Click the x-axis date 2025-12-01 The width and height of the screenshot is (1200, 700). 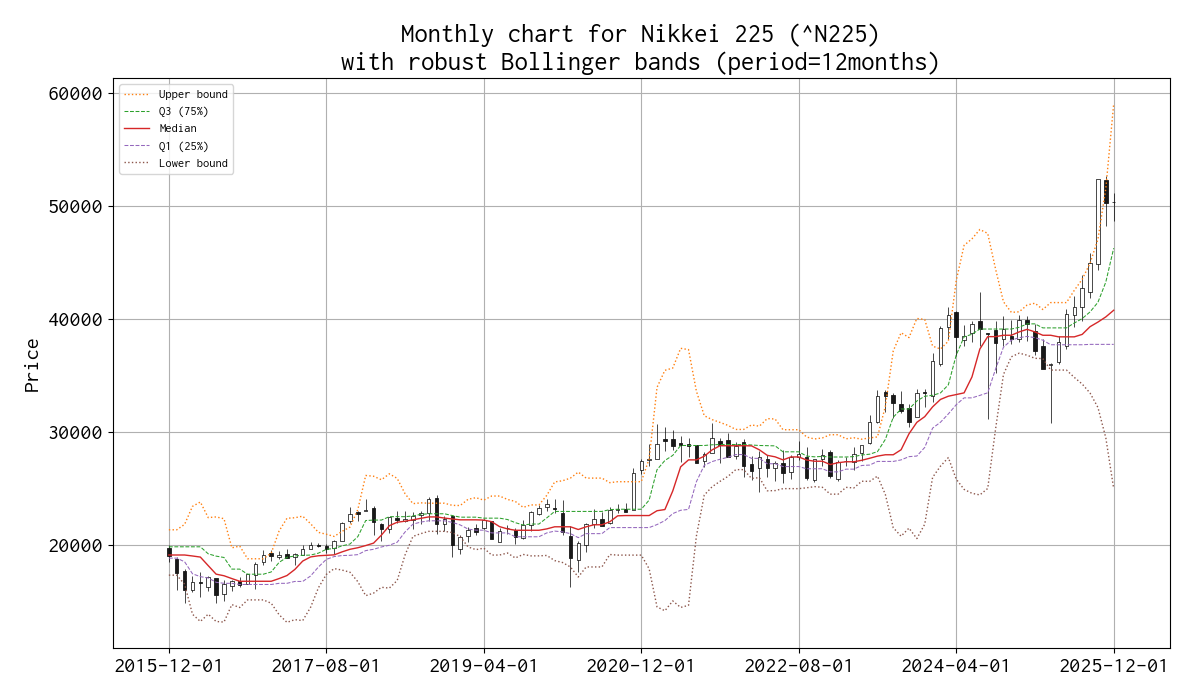[1114, 666]
